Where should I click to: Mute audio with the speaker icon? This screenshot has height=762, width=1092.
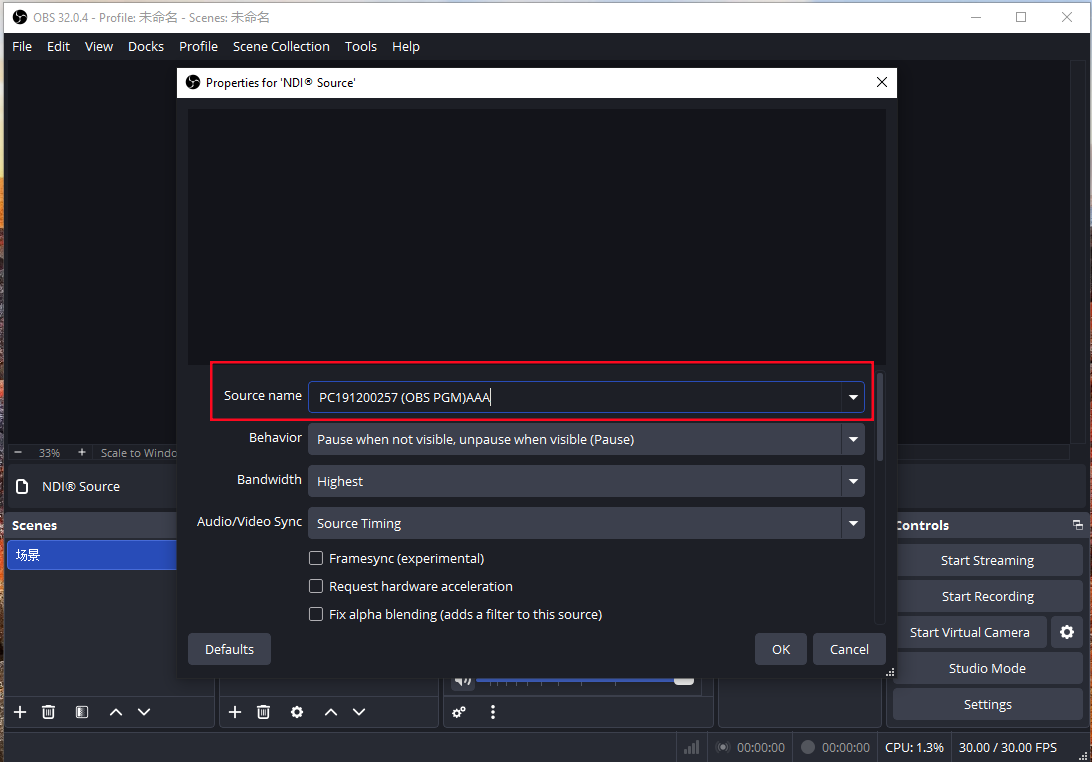click(x=462, y=681)
